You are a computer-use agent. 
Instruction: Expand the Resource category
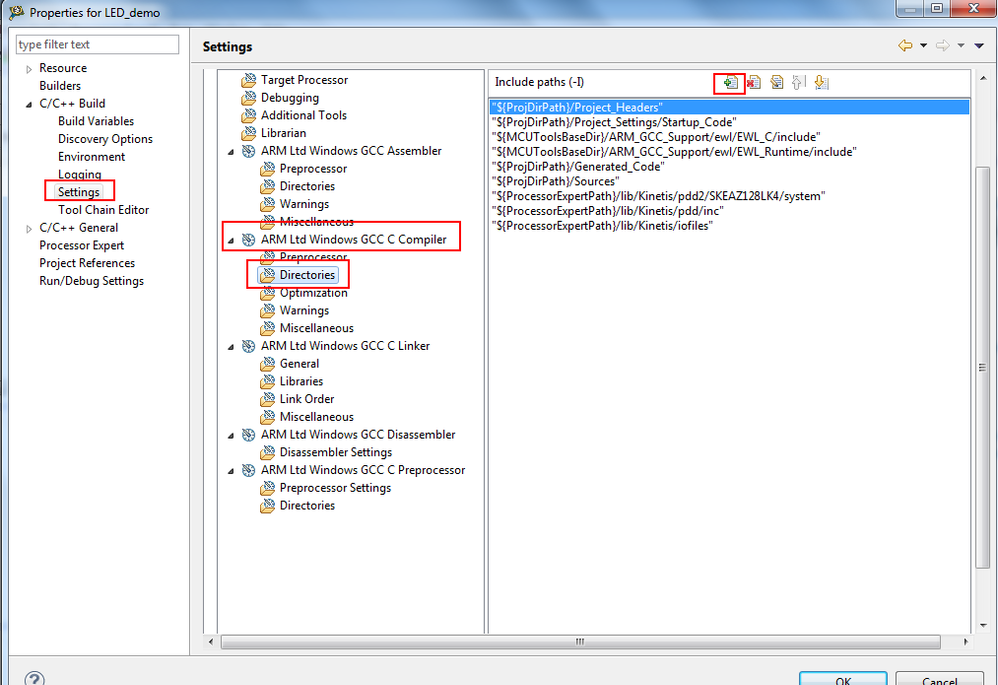[29, 69]
